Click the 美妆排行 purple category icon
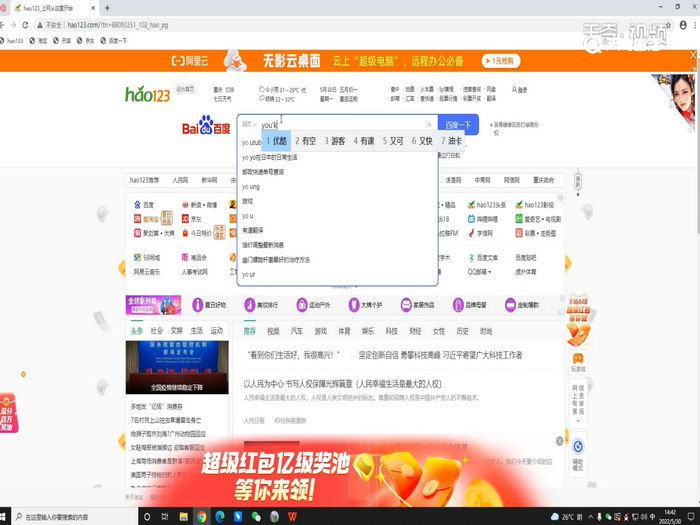Screen dimensions: 700x525 (x=250, y=305)
